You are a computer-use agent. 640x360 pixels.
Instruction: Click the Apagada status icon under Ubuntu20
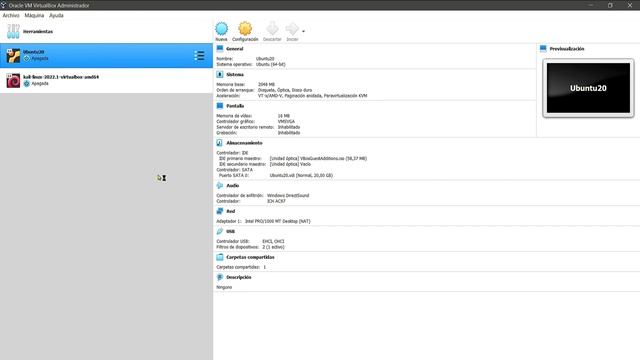[27, 59]
